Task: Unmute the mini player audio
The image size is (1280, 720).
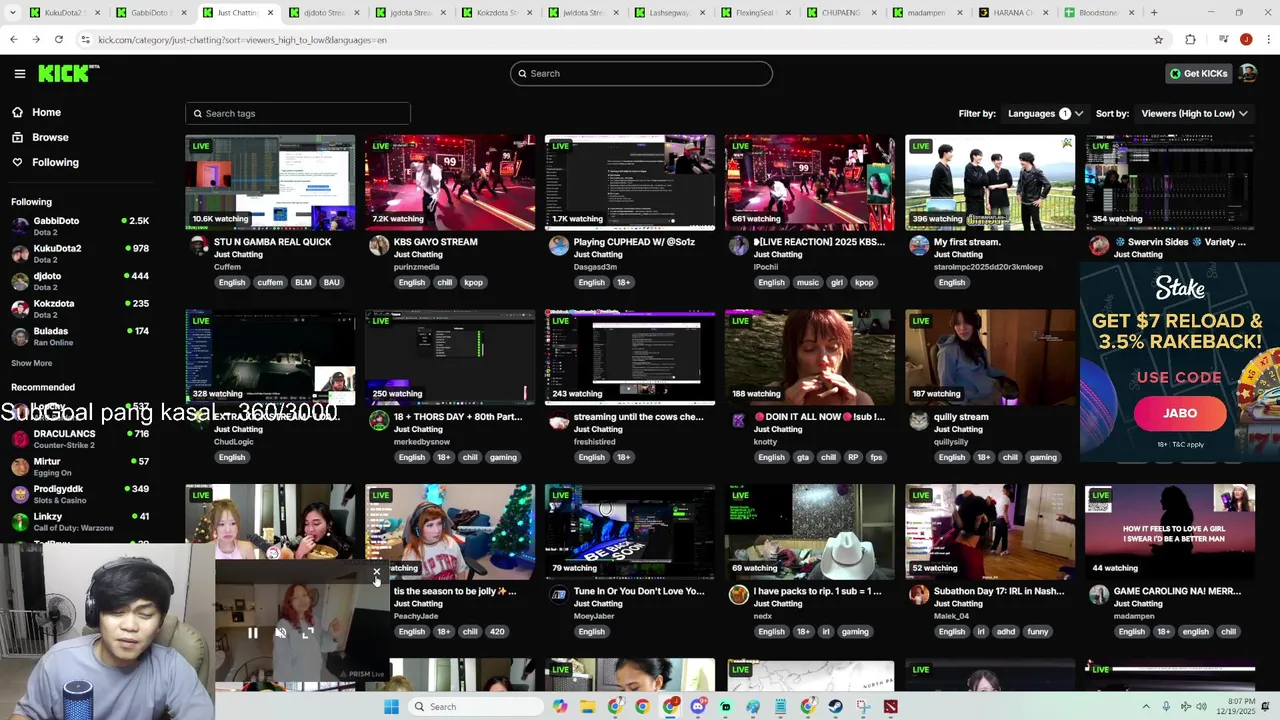Action: coord(280,633)
